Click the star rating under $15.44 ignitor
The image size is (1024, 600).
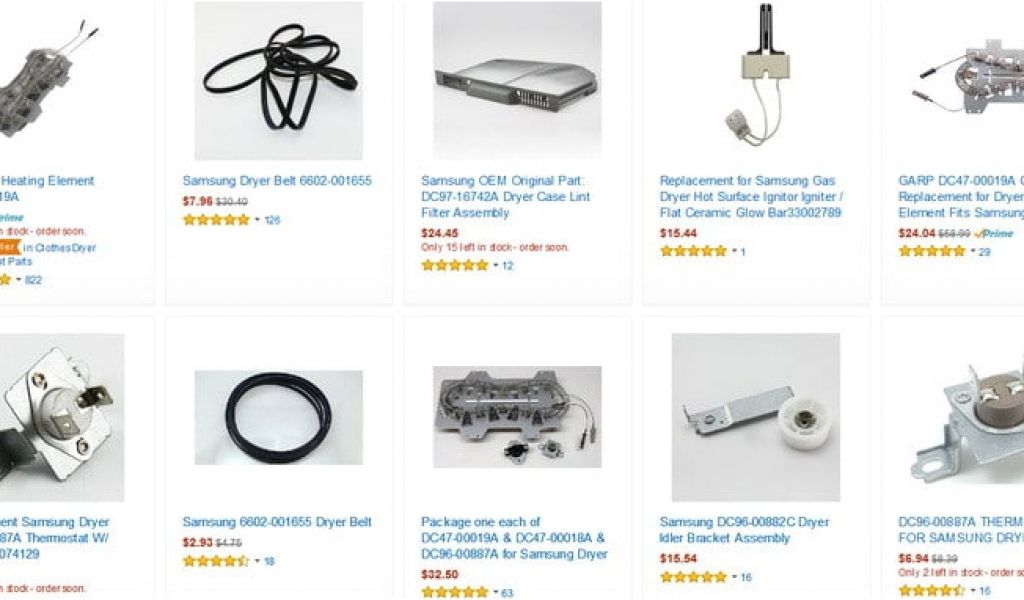click(x=694, y=251)
